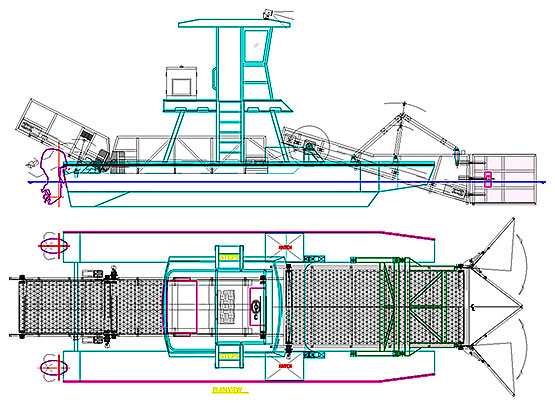Click the lower outboard motor ellipse in plan view
Viewport: 555px width, 406px height.
[x=53, y=367]
